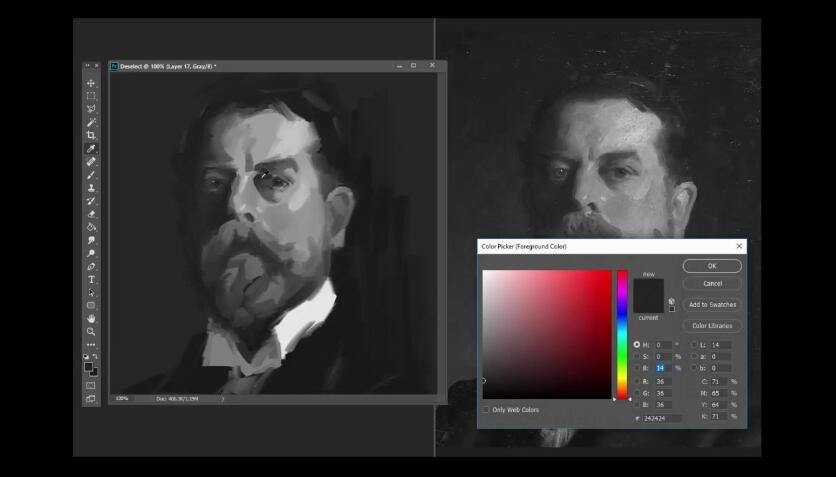Select the Path Selection arrow tool
The image size is (836, 477).
tap(91, 292)
